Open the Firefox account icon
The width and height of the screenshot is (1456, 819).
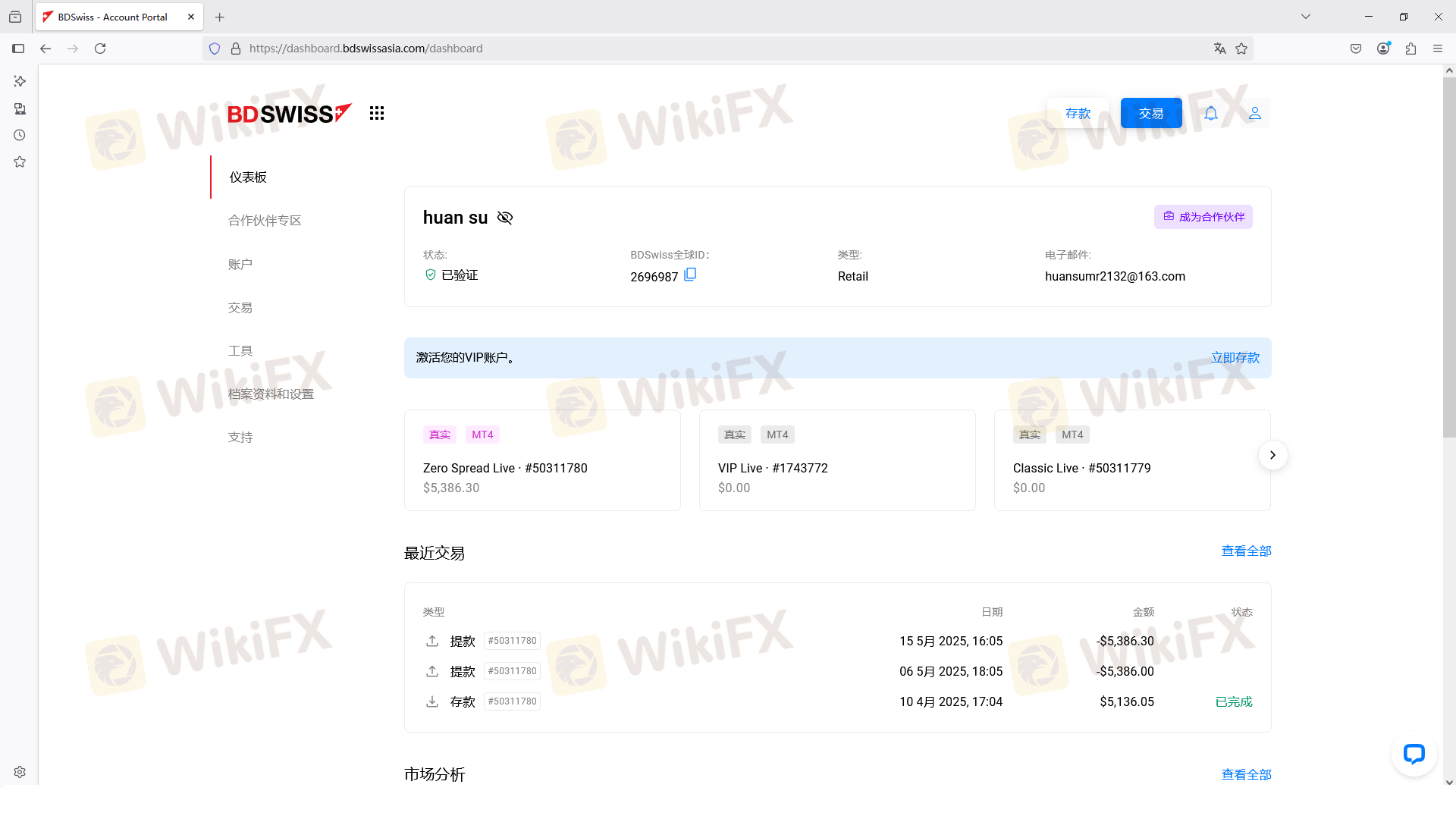(1384, 49)
